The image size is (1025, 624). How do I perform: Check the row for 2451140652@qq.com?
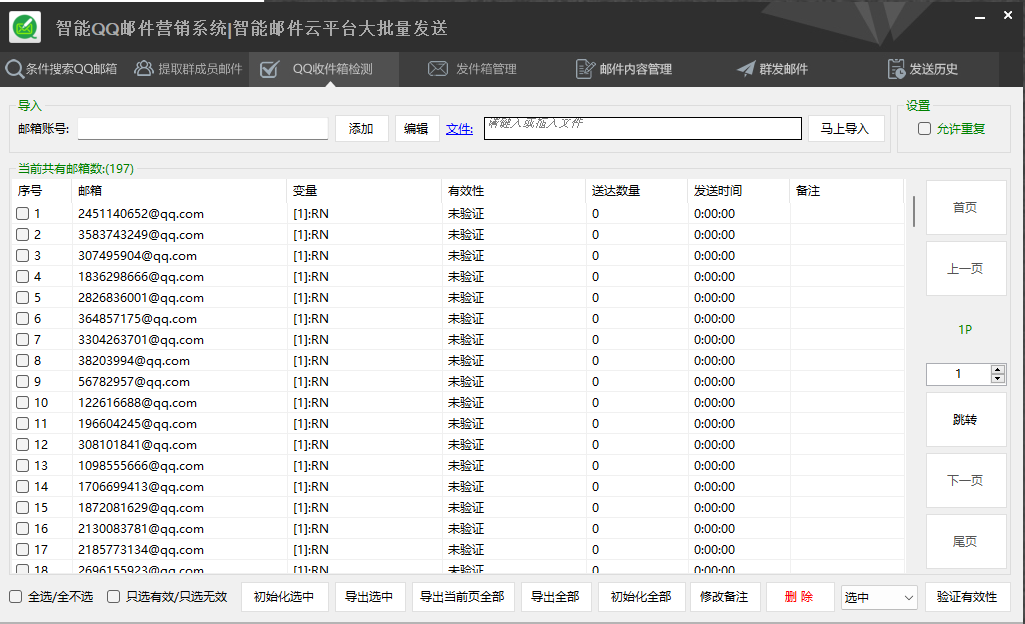tap(22, 214)
